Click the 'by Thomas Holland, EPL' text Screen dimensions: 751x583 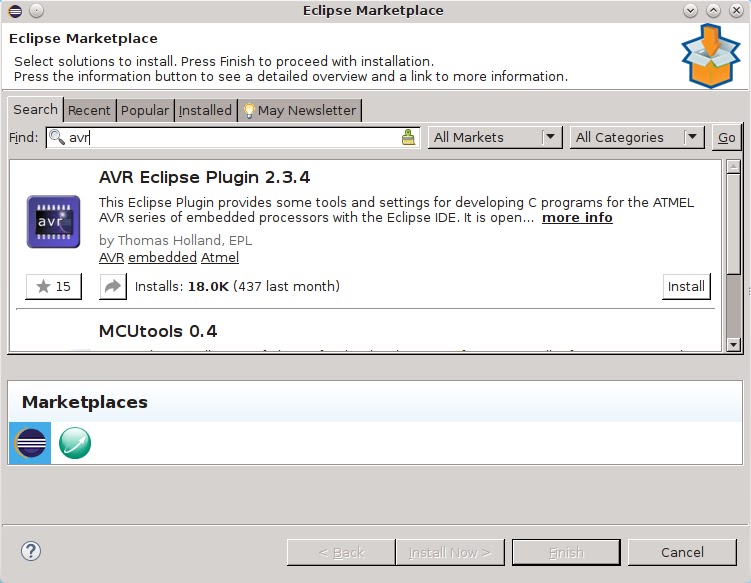[x=175, y=240]
